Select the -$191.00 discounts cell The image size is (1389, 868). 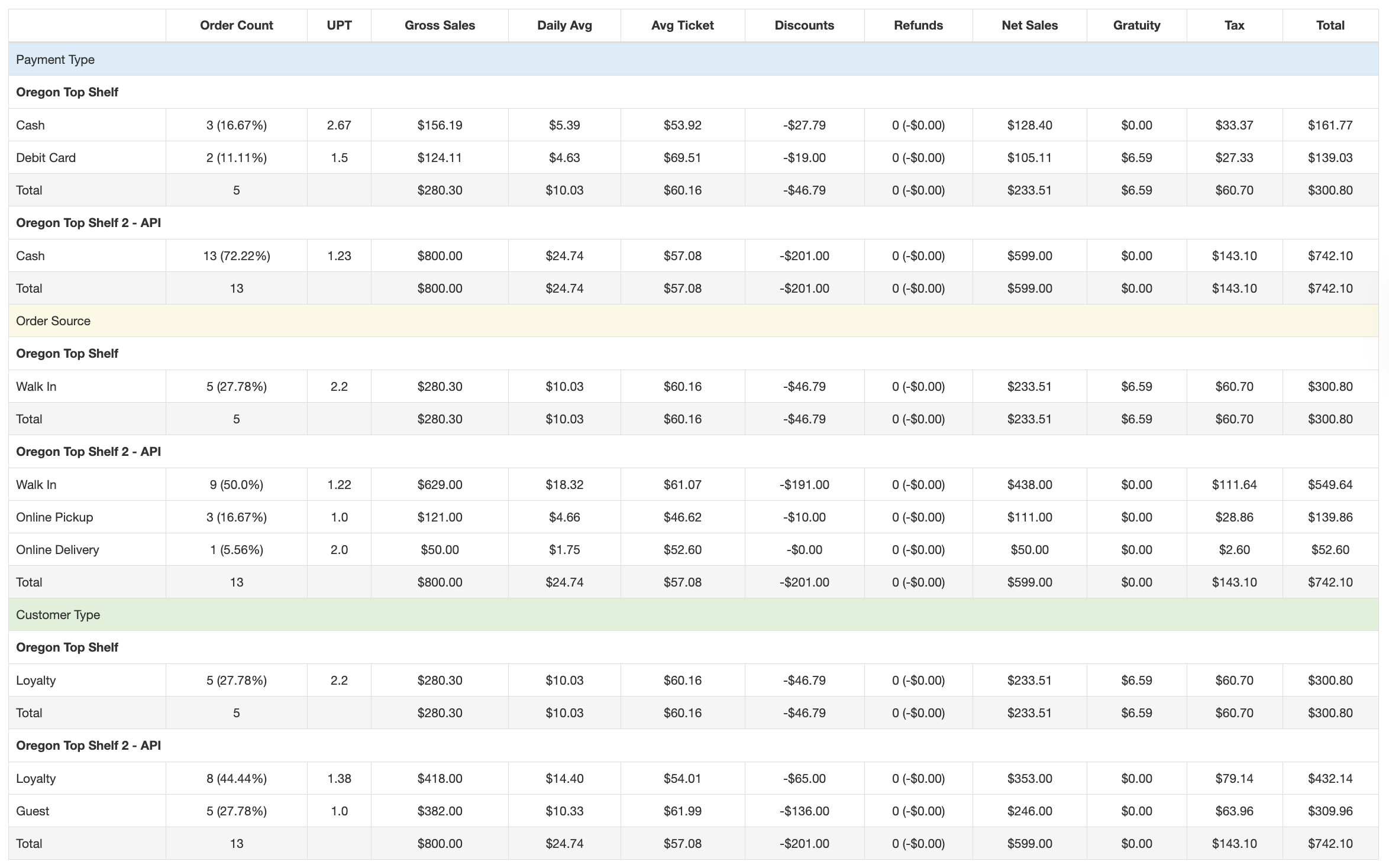pos(804,484)
